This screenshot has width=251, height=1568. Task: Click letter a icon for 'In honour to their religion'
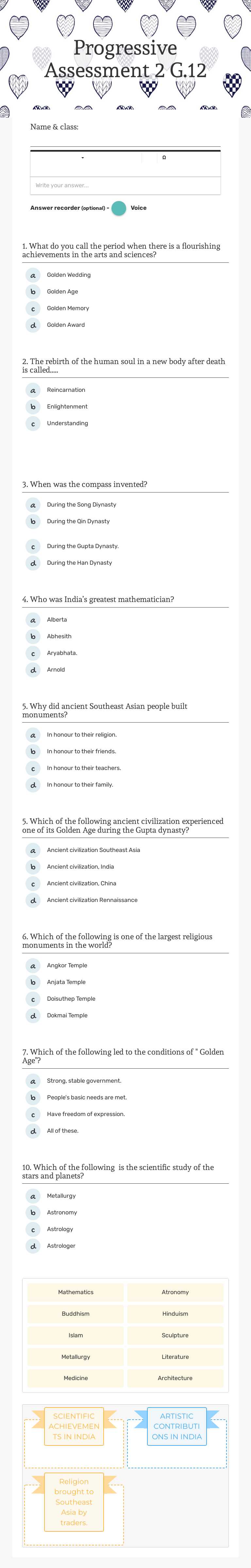coord(33,735)
